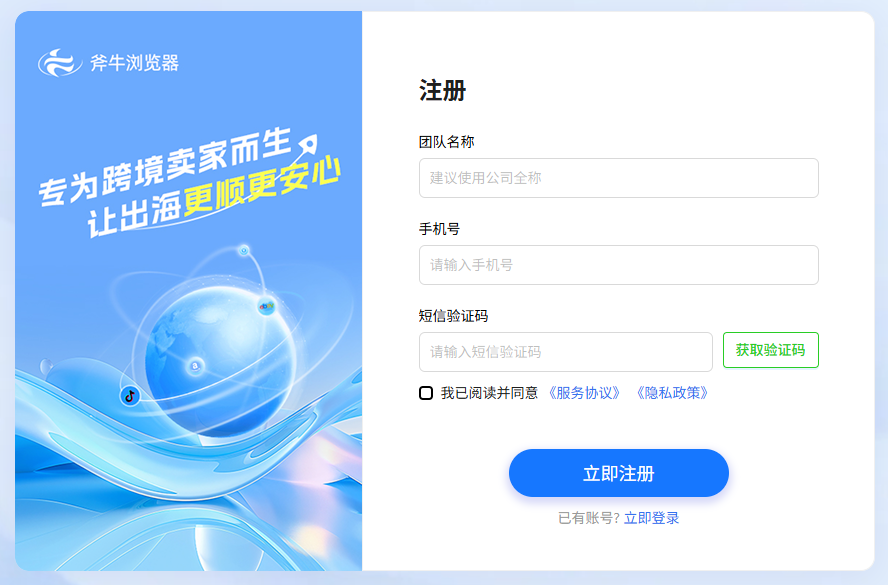Click the small orbiting dot above the globe

(x=244, y=250)
